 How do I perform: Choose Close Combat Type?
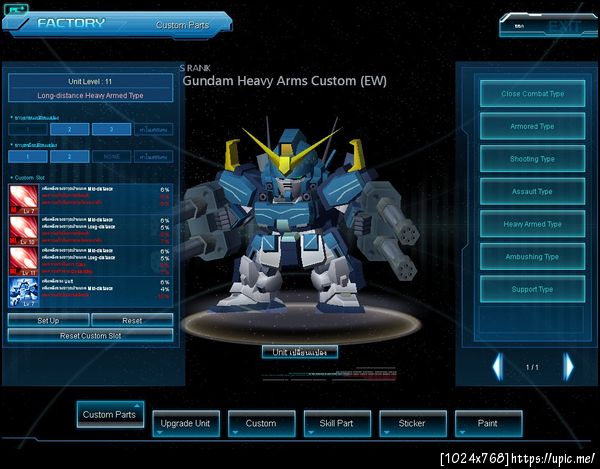pyautogui.click(x=532, y=94)
